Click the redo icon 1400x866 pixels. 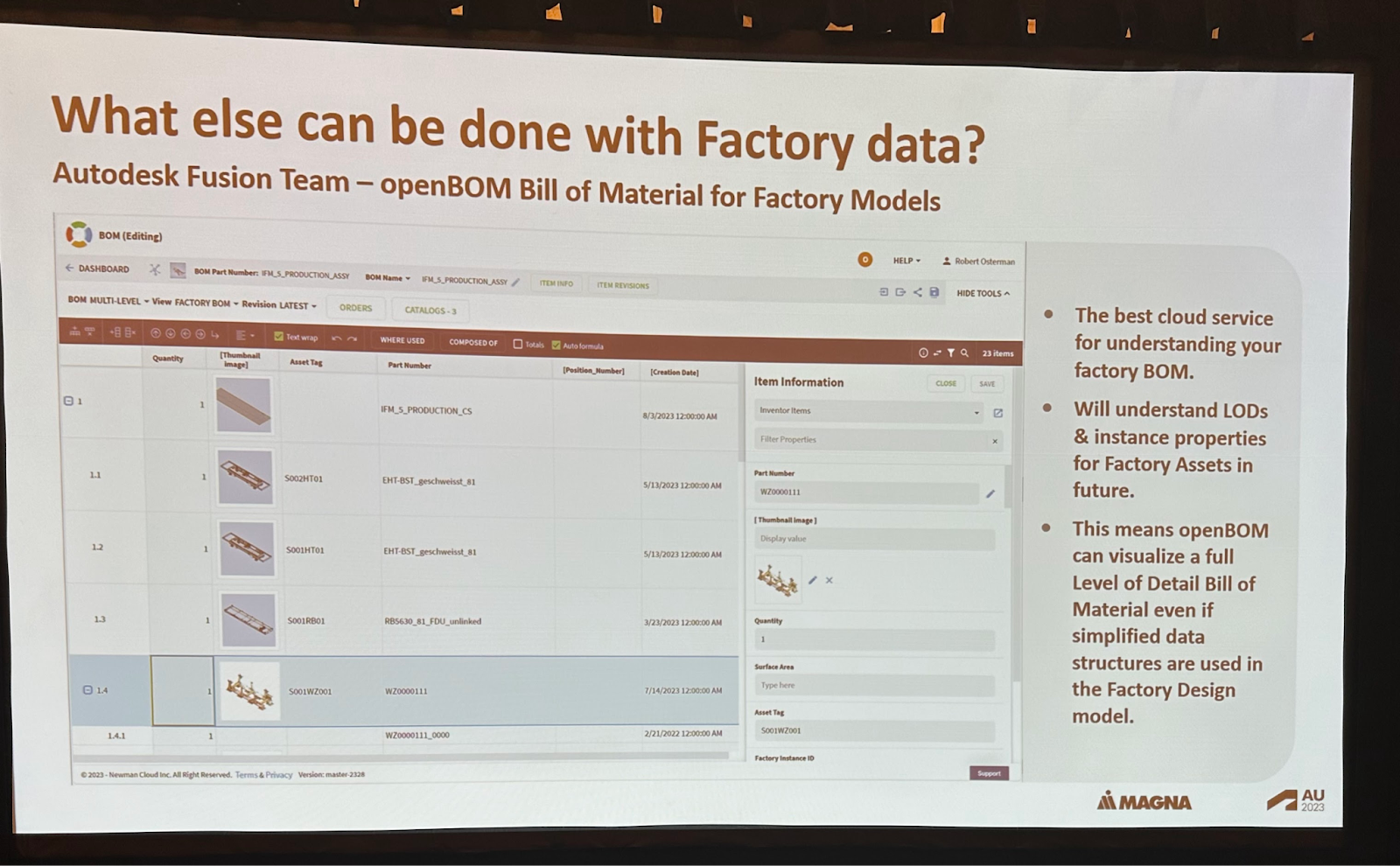pyautogui.click(x=352, y=339)
